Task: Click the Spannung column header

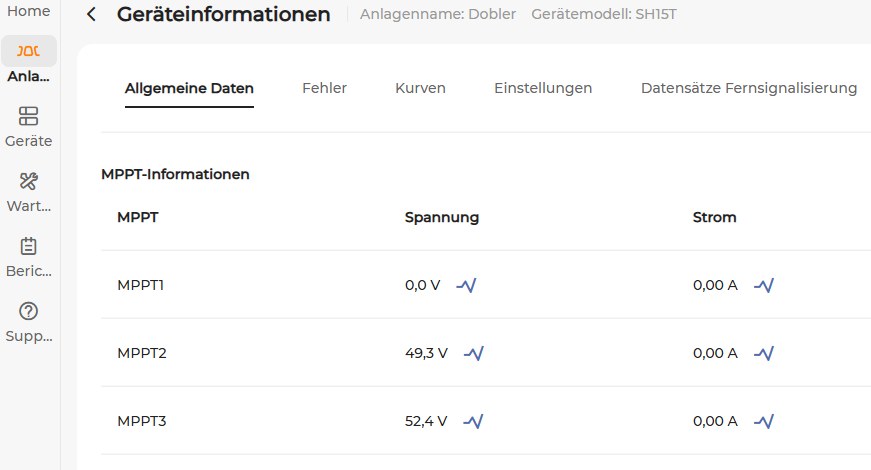Action: coord(442,217)
